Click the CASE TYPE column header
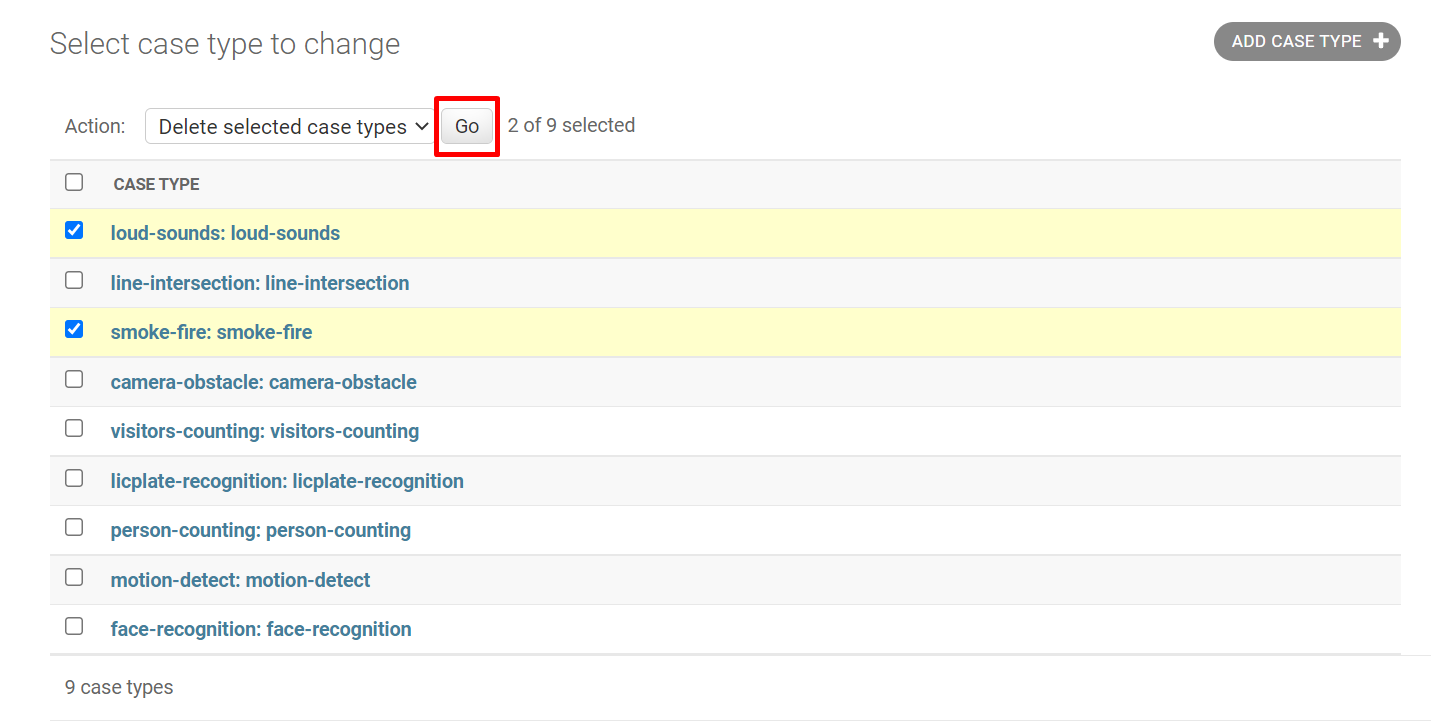Image resolution: width=1445 pixels, height=724 pixels. click(156, 185)
